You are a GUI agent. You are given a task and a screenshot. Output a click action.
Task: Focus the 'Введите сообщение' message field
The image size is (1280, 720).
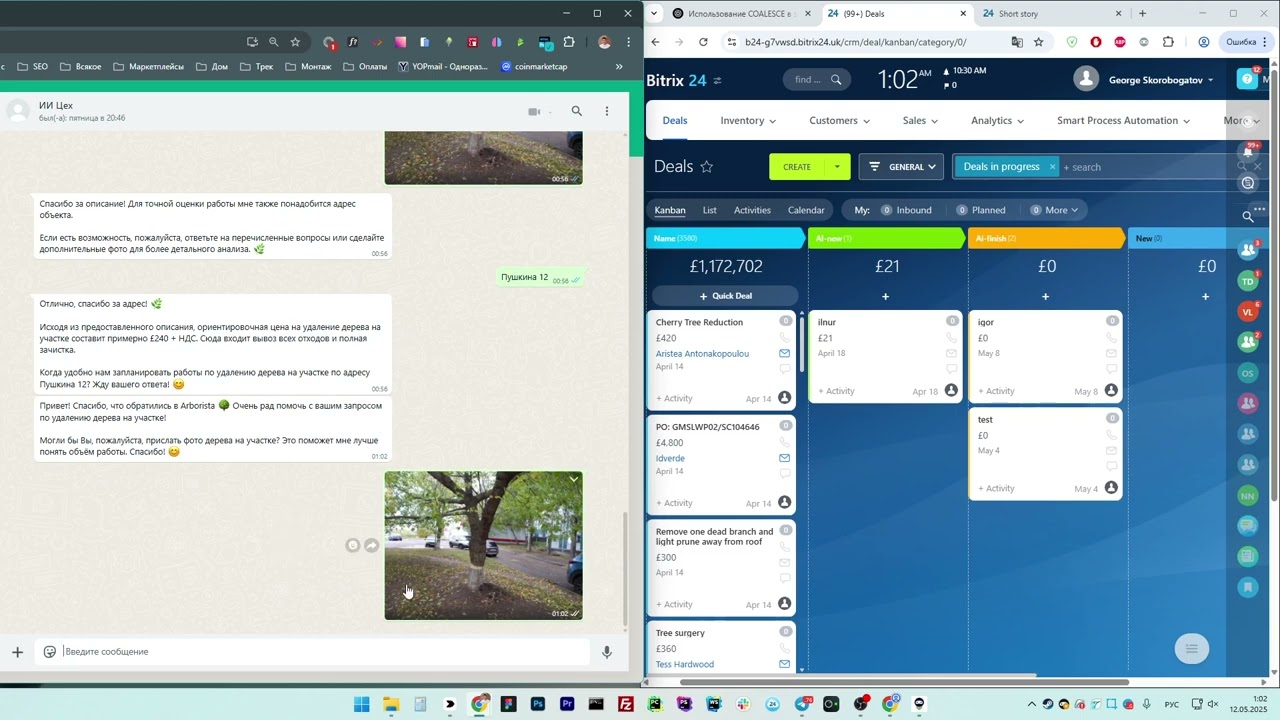[x=325, y=652]
